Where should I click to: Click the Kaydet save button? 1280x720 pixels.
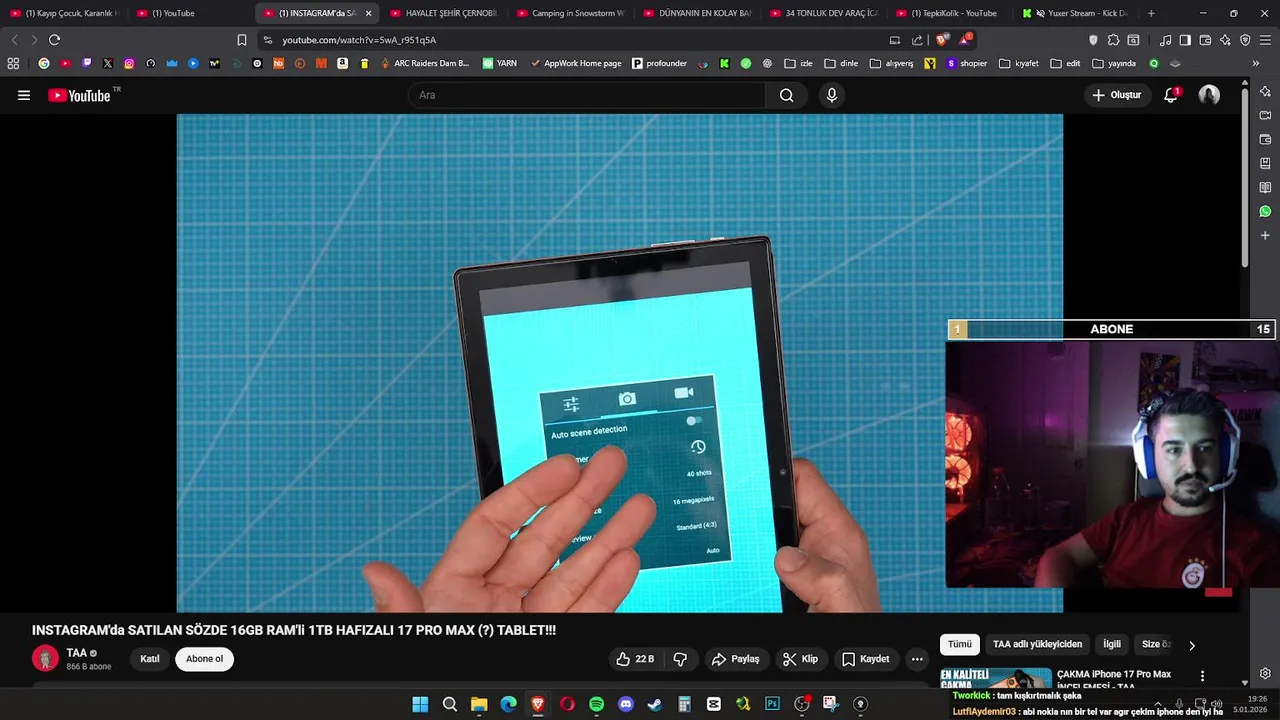point(865,659)
